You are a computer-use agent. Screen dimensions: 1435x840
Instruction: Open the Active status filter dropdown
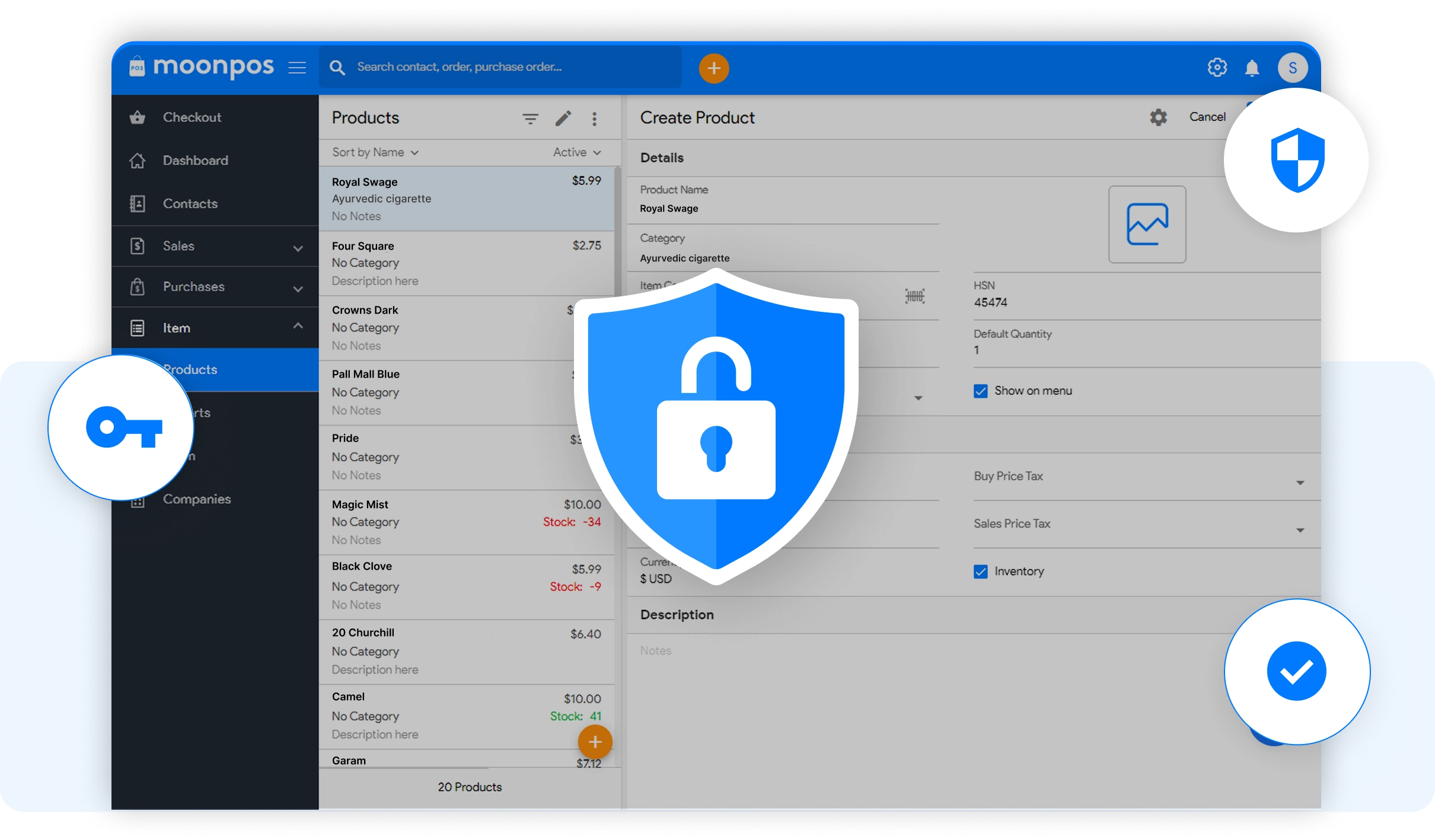click(x=576, y=152)
